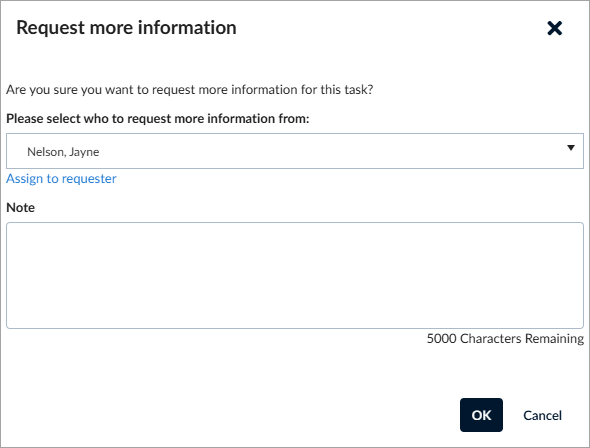Open the Nelson, Jayne combo box
The height and width of the screenshot is (448, 590).
click(295, 151)
